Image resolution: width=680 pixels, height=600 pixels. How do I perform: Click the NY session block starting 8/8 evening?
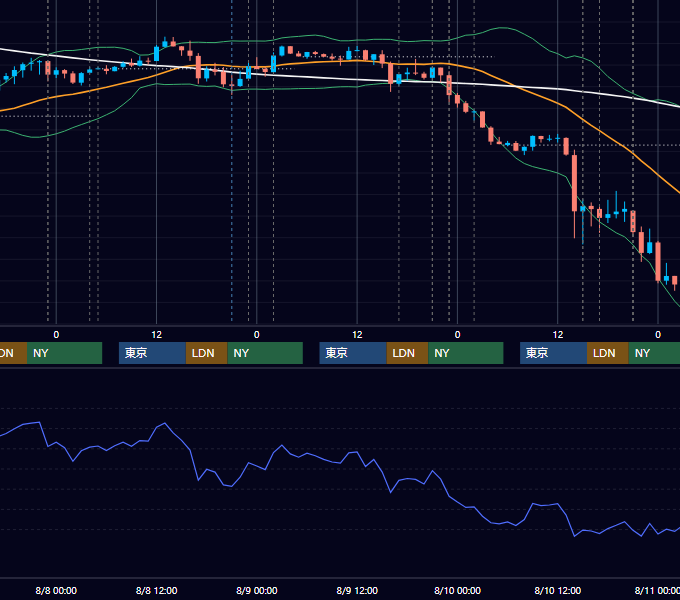coord(265,353)
